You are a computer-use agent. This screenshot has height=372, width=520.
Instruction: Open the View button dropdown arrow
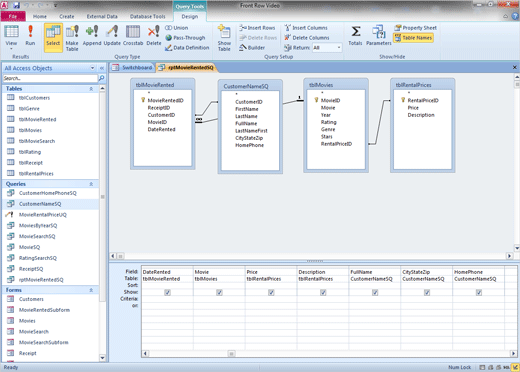[11, 49]
